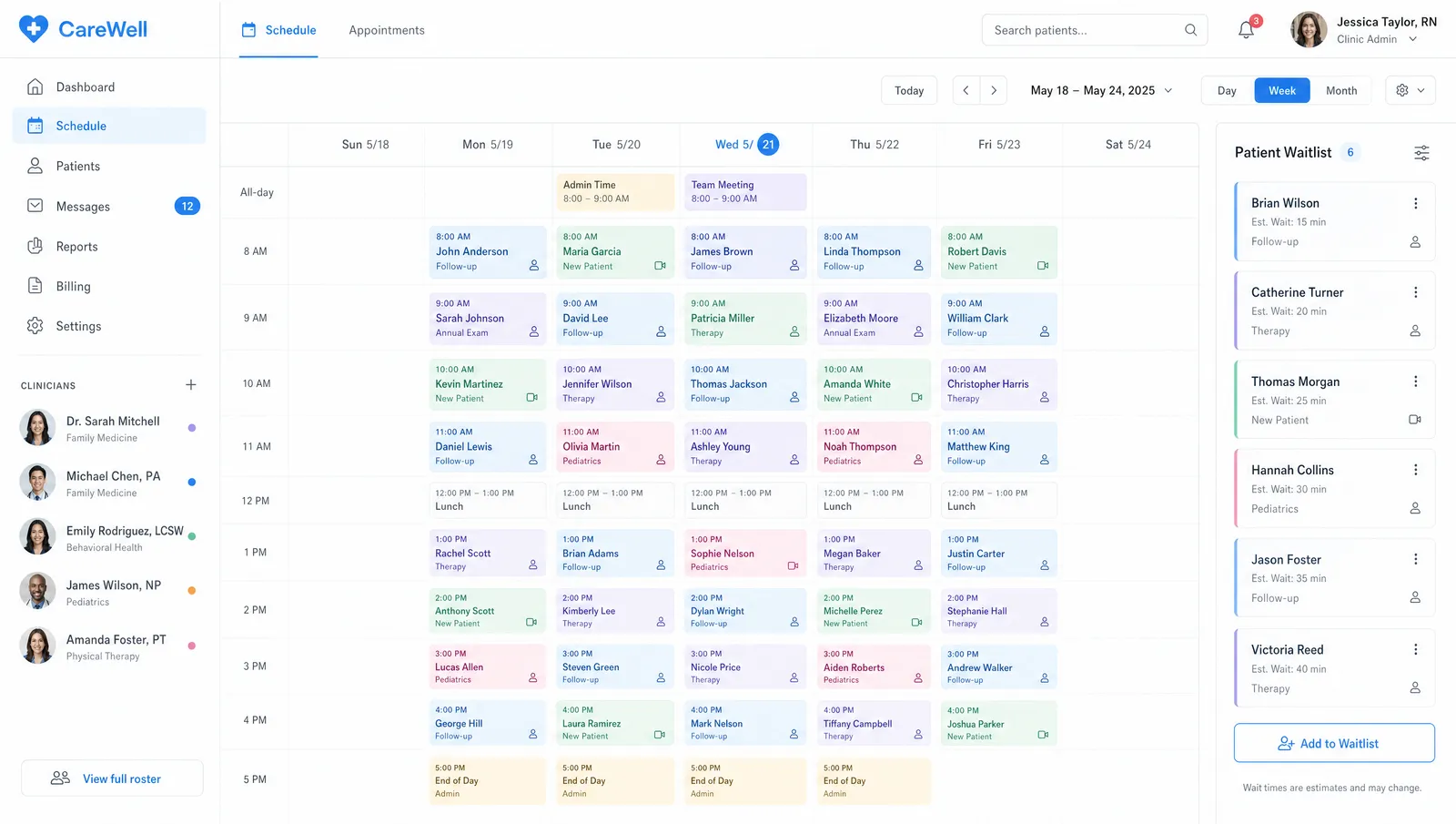
Task: Click video icon on Robert Davis appointment
Action: coord(1043,266)
